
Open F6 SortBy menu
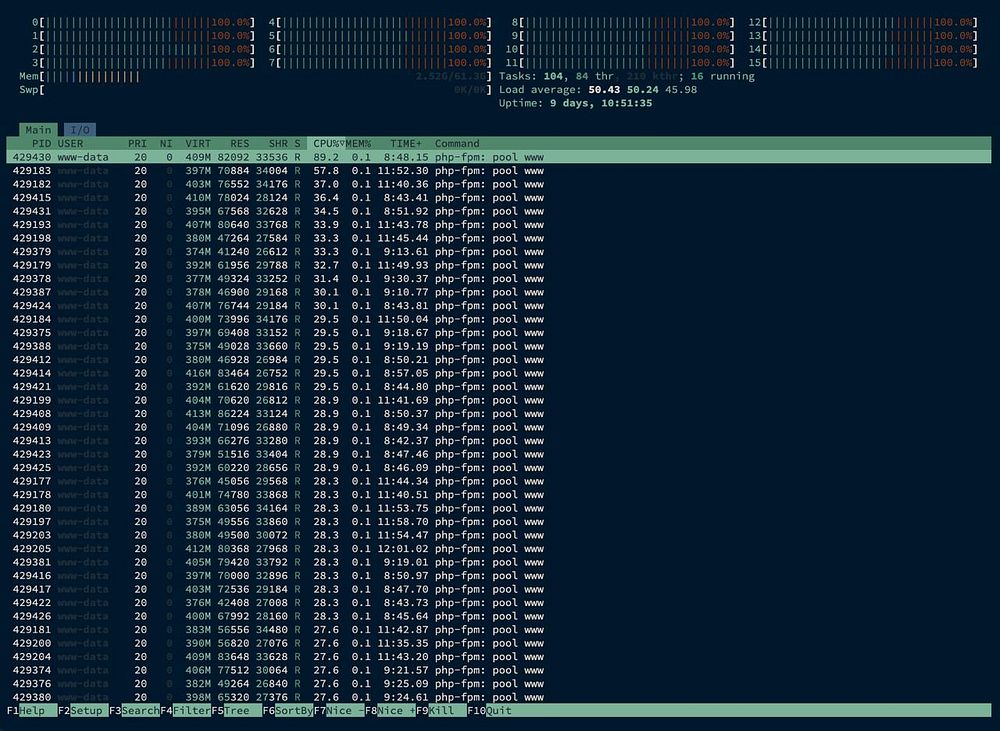tap(287, 711)
